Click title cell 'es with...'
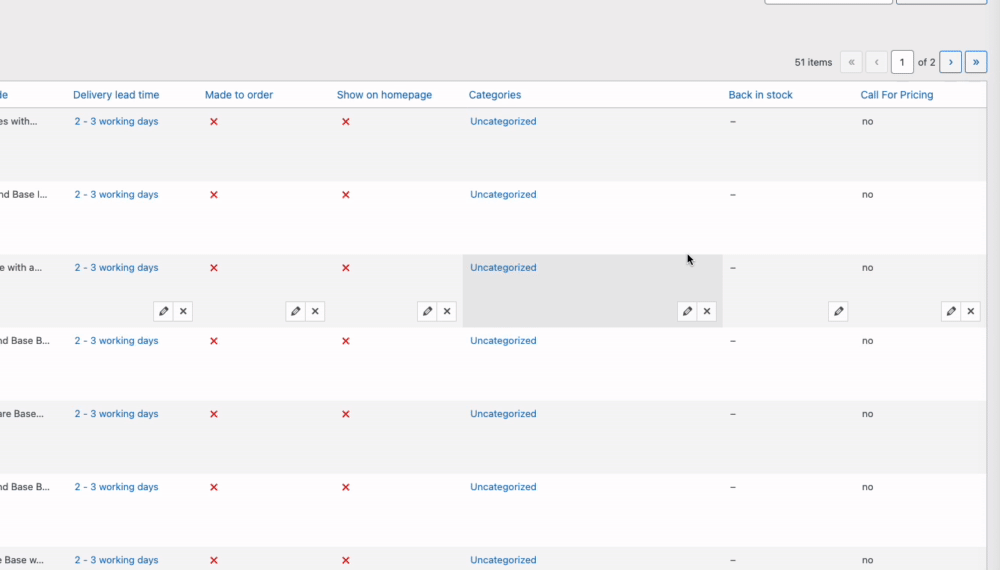Viewport: 1000px width, 570px height. [x=18, y=121]
